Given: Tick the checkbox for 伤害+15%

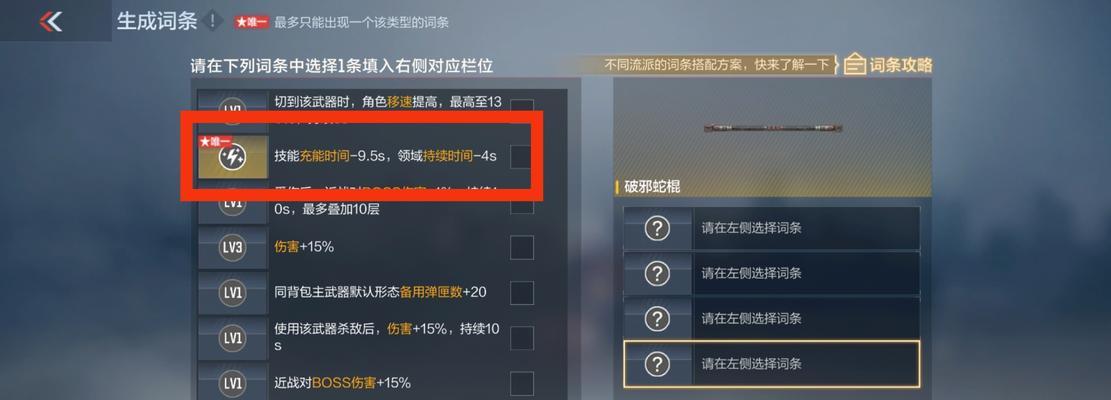Looking at the screenshot, I should click(521, 247).
